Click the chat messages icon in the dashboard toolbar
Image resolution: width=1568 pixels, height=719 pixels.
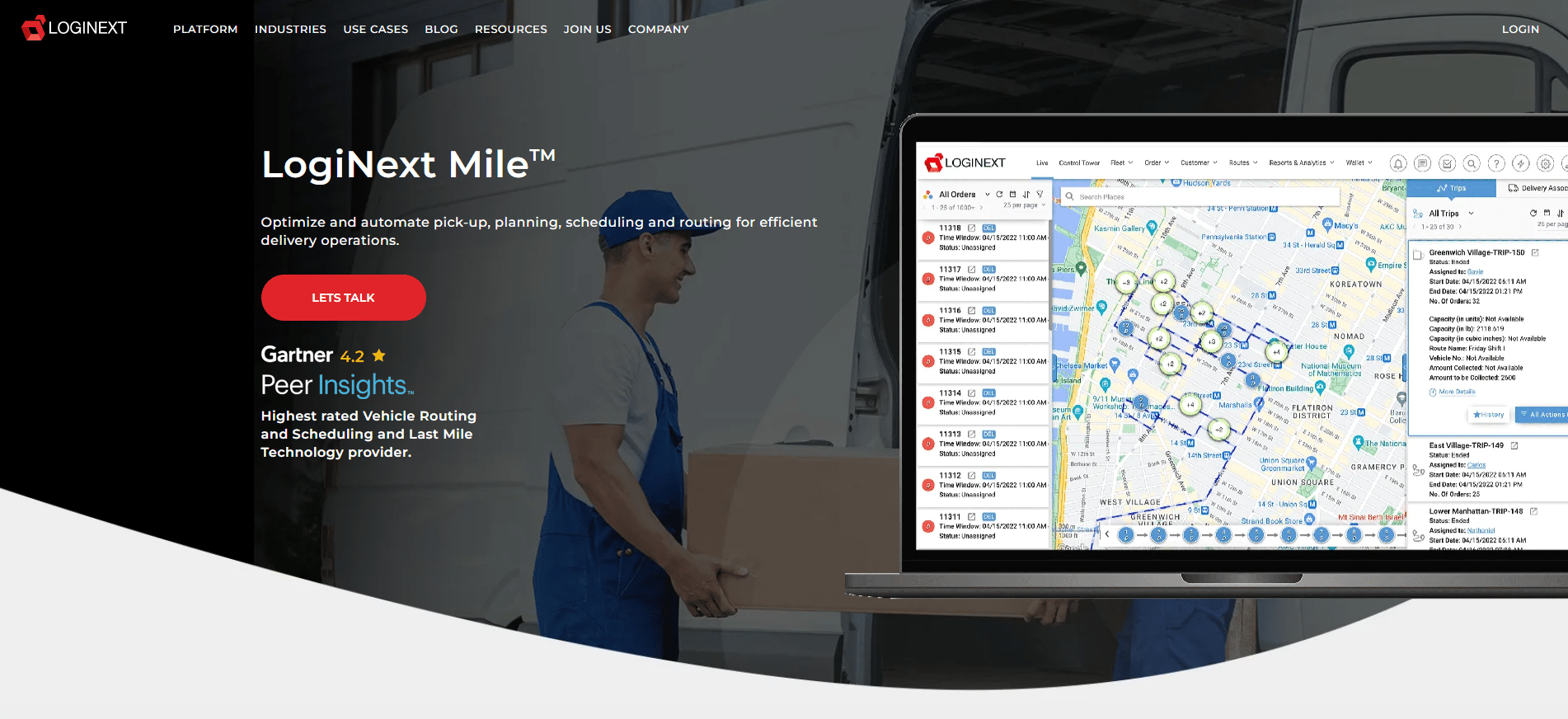[1422, 163]
